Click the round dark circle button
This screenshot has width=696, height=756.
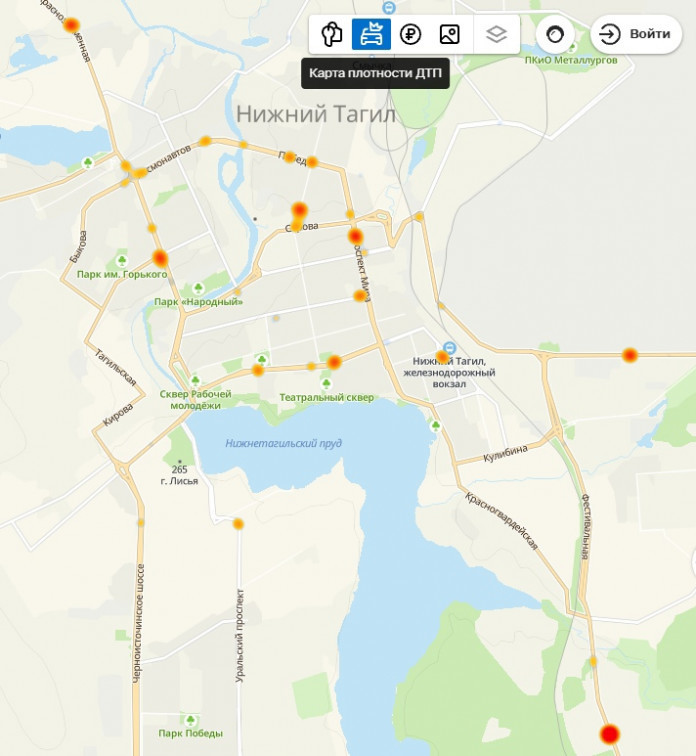pyautogui.click(x=555, y=34)
